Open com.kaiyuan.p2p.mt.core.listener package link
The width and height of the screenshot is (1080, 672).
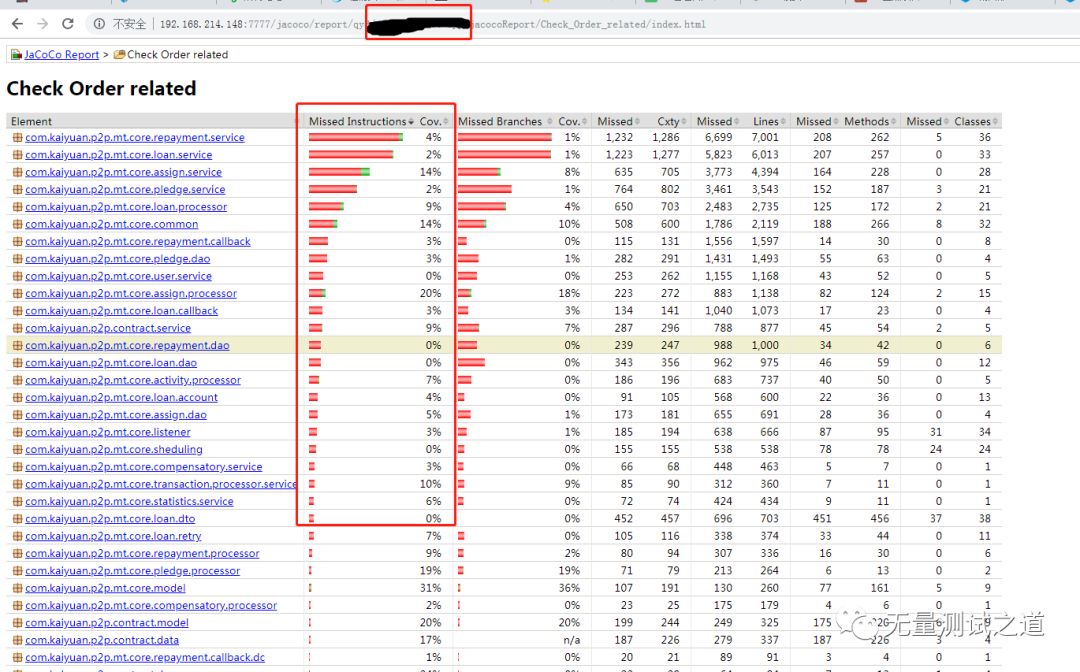click(x=107, y=432)
